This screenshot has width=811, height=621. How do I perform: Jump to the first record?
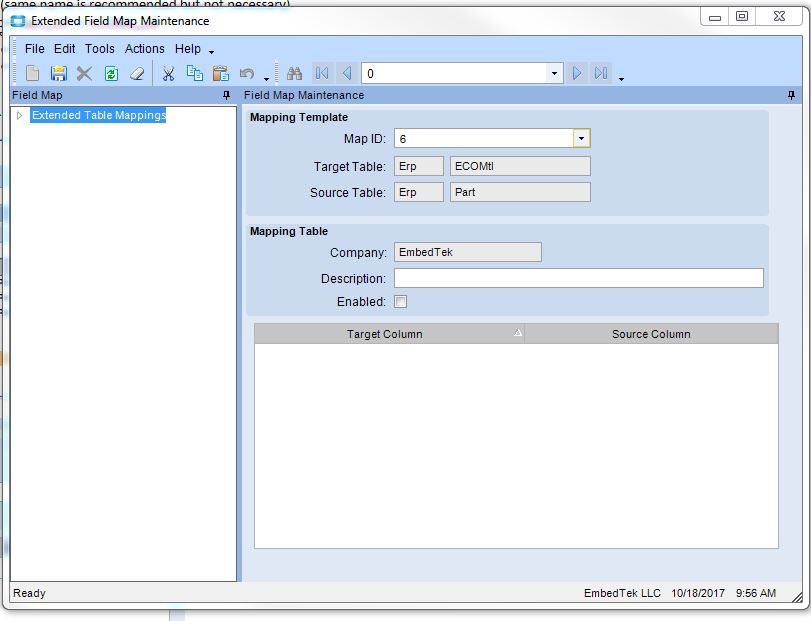click(321, 73)
